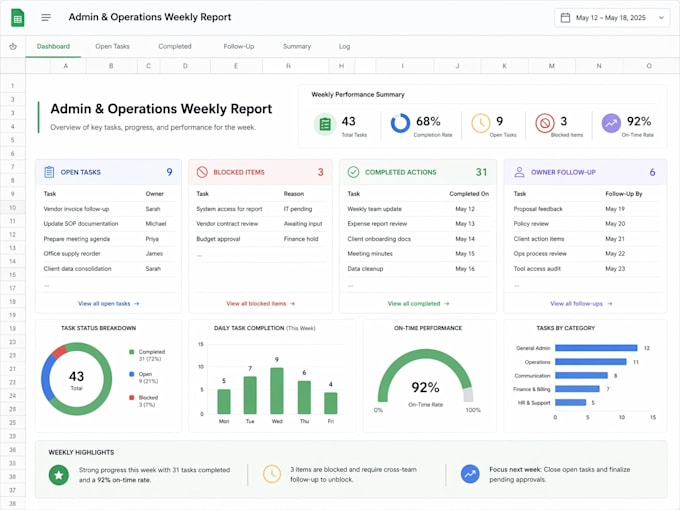The height and width of the screenshot is (510, 680).
Task: Click the Open Tasks clock icon
Action: [x=481, y=123]
